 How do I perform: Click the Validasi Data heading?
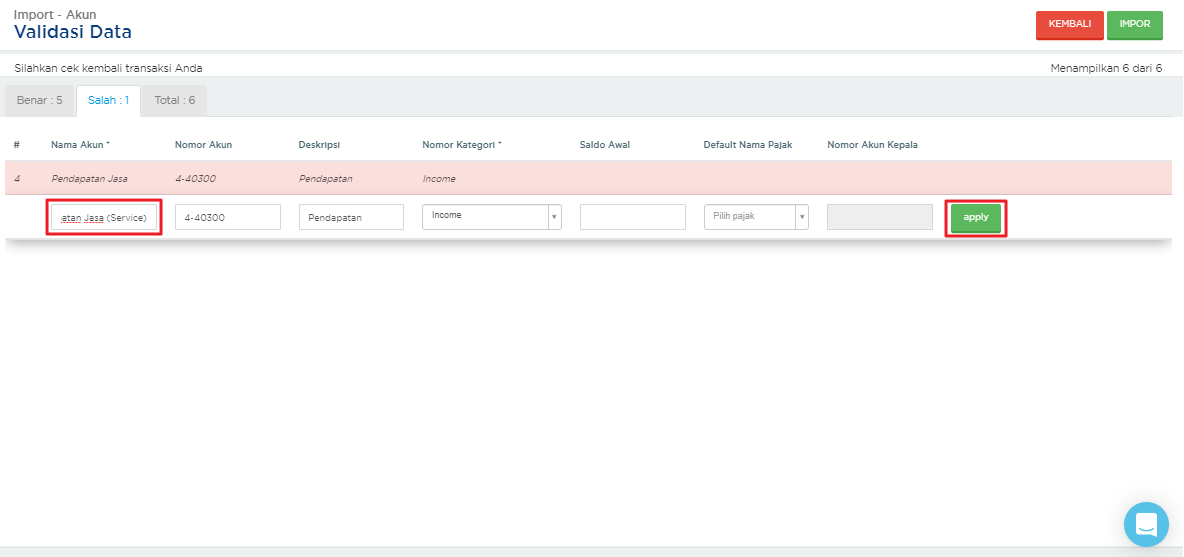click(x=72, y=32)
